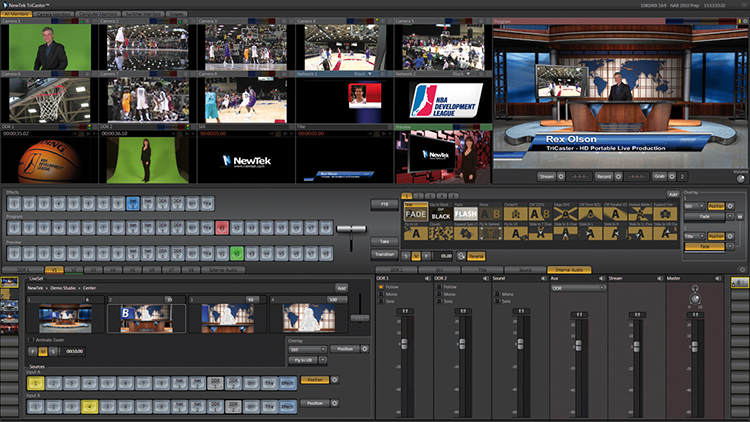Screen dimensions: 750x422
Task: Enable the Animate Zoom checkbox
Action: [30, 340]
